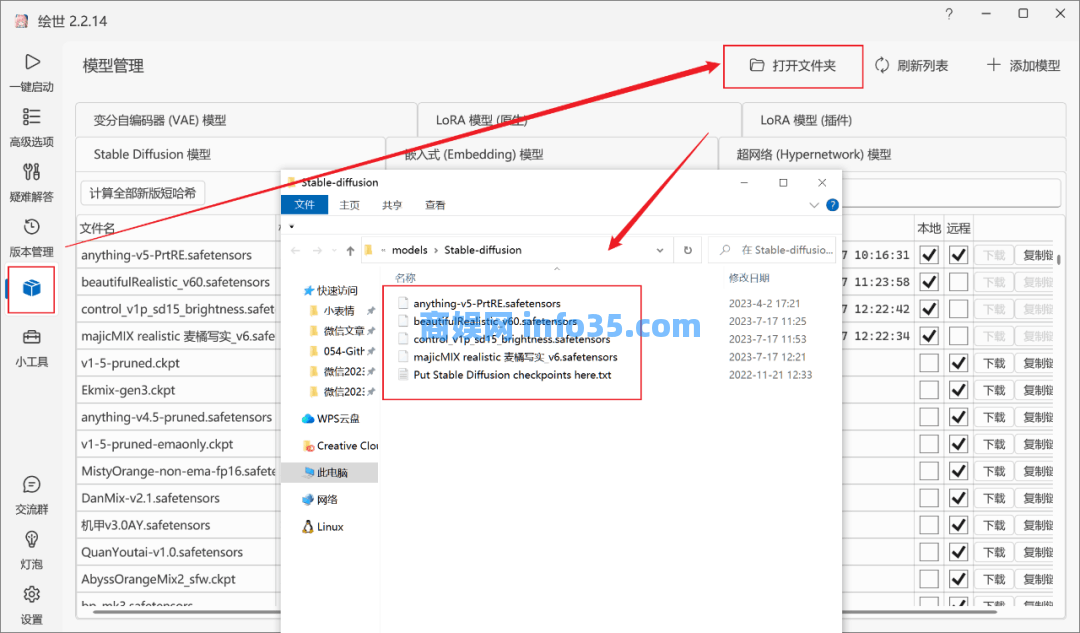Click the Explorer search Stable-diffusion field
The height and width of the screenshot is (633, 1080).
pos(774,250)
